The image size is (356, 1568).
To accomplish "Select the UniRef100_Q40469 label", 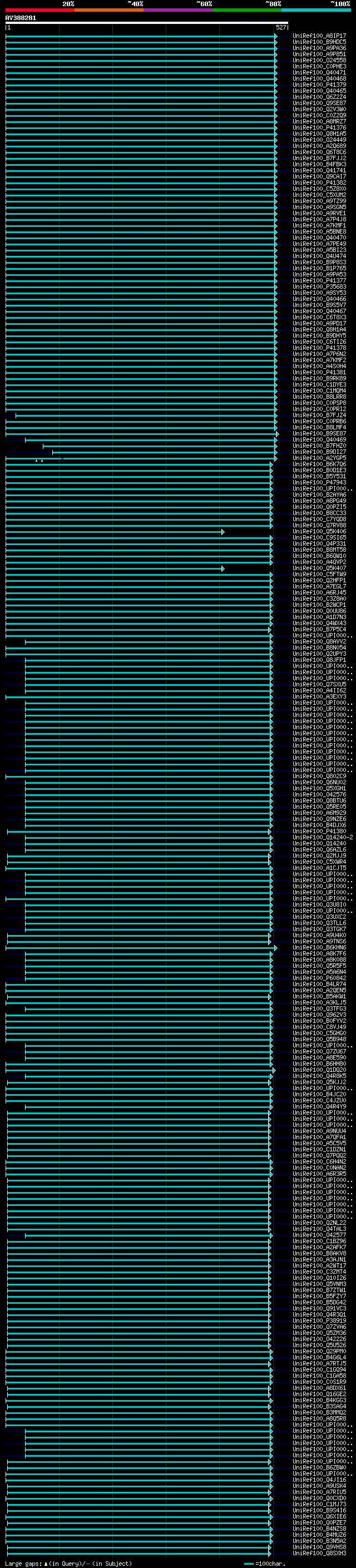I will [x=319, y=439].
